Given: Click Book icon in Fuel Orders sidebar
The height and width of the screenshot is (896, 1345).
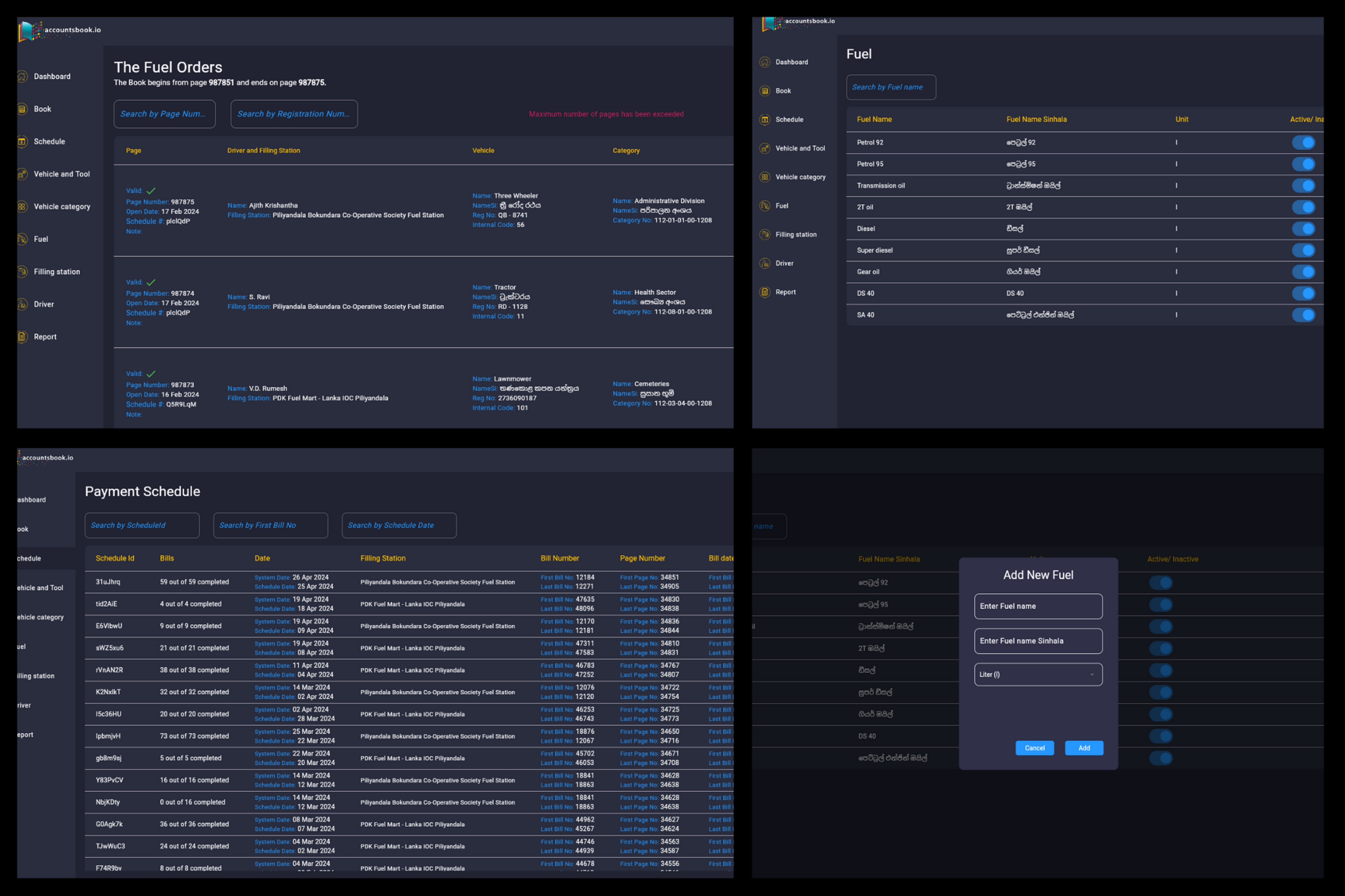Looking at the screenshot, I should pos(22,109).
